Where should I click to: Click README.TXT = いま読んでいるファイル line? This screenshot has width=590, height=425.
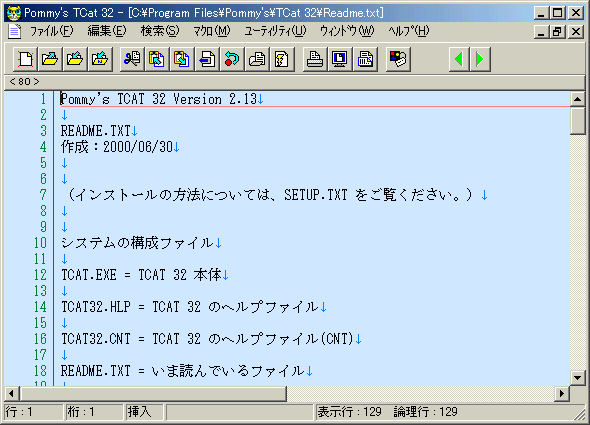click(x=182, y=371)
